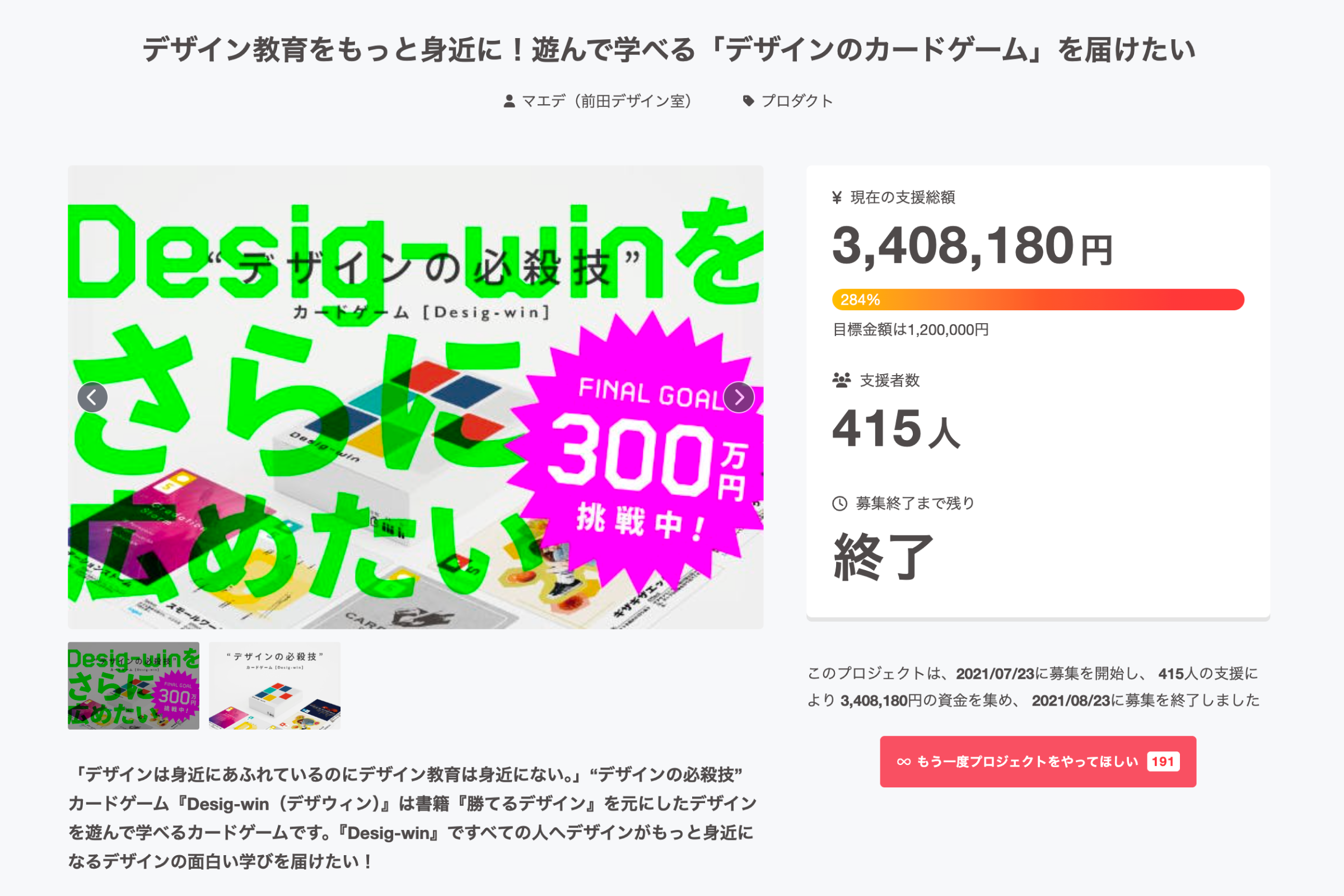Viewport: 1344px width, 896px height.
Task: Click the 284% funding progress bar
Action: (1038, 300)
